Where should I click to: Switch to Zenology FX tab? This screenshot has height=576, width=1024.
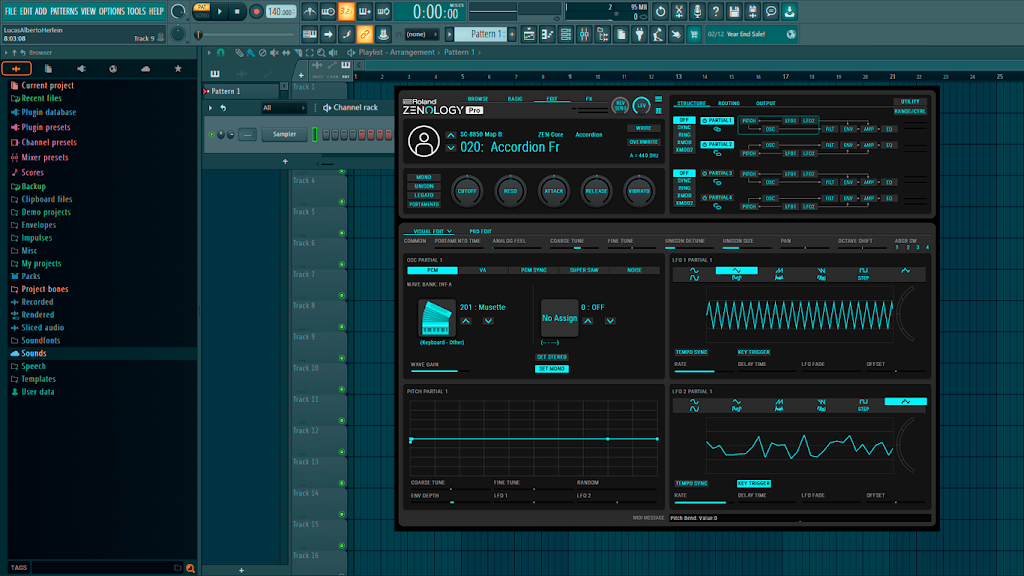589,99
